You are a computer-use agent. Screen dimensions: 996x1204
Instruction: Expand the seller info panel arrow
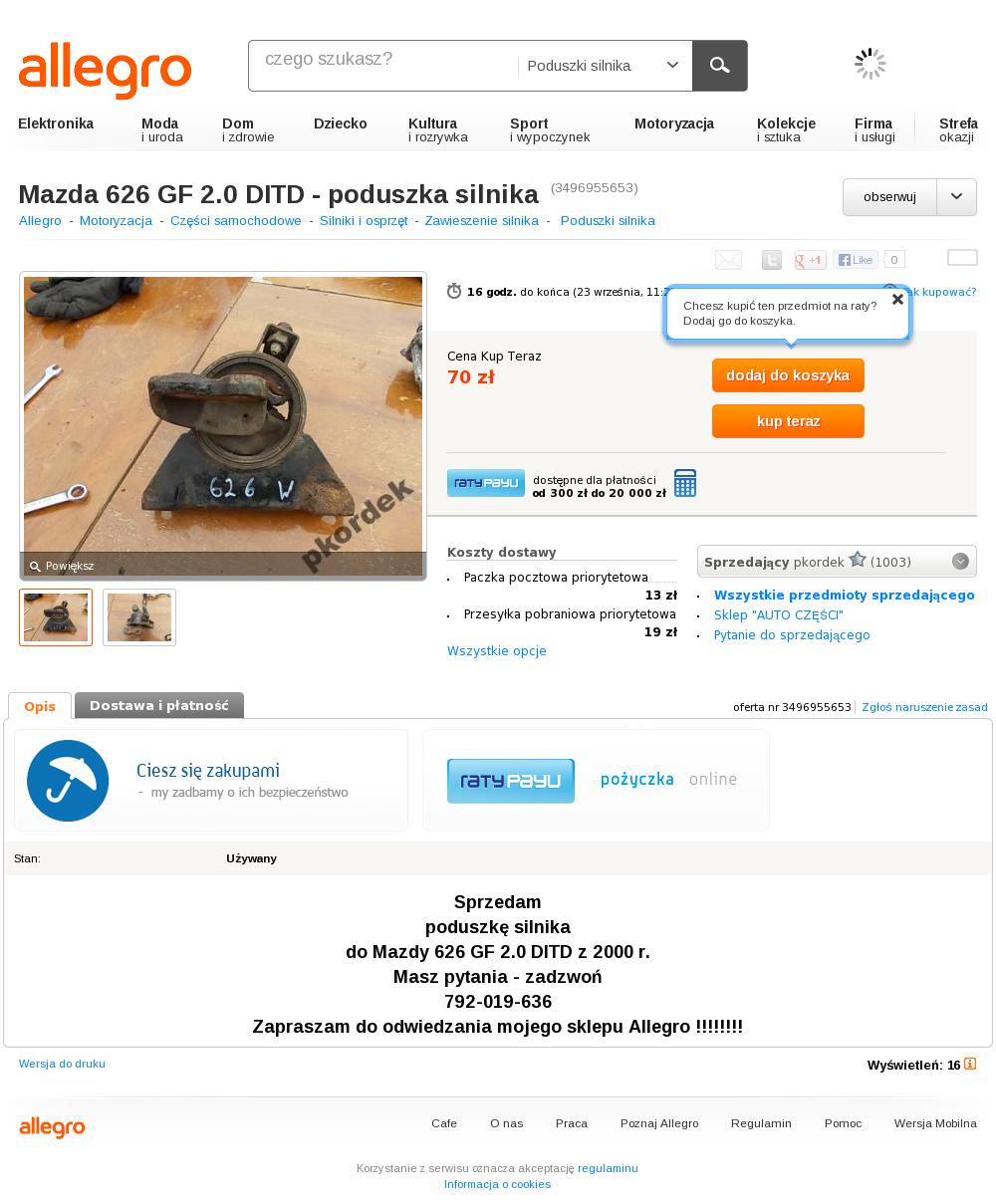(x=960, y=561)
